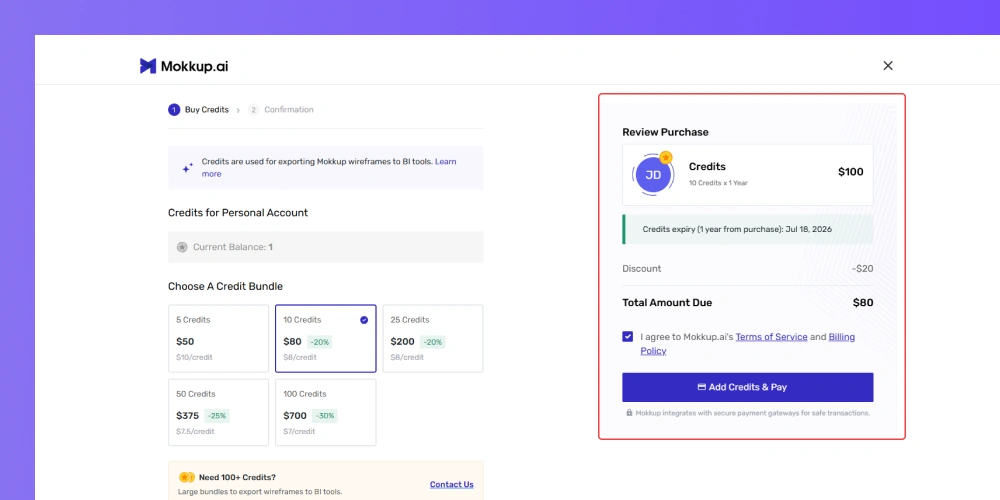The image size is (1000, 500).
Task: Choose the 50 Credits bundle
Action: [218, 413]
